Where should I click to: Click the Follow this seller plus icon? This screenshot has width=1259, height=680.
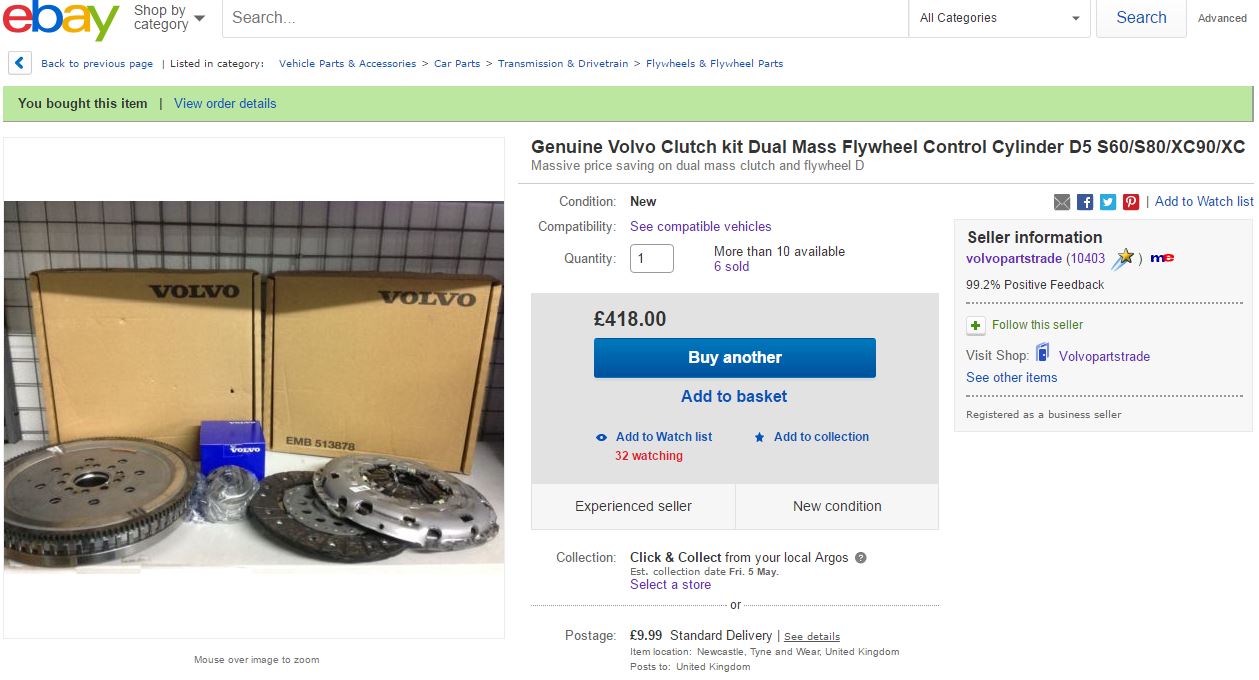pos(976,325)
